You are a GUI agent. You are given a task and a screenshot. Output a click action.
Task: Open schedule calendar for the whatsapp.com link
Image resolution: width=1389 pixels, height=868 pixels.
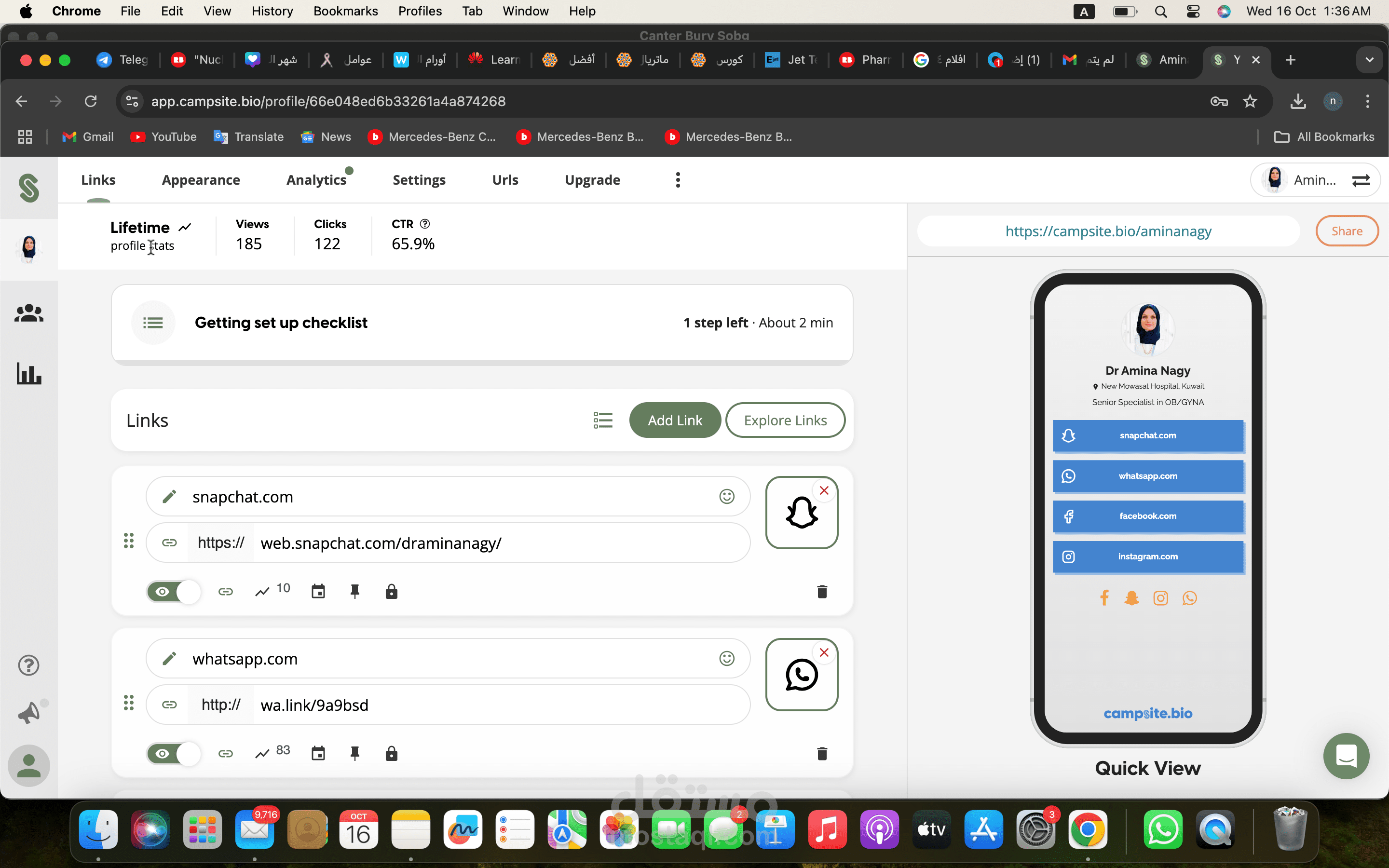pos(318,753)
